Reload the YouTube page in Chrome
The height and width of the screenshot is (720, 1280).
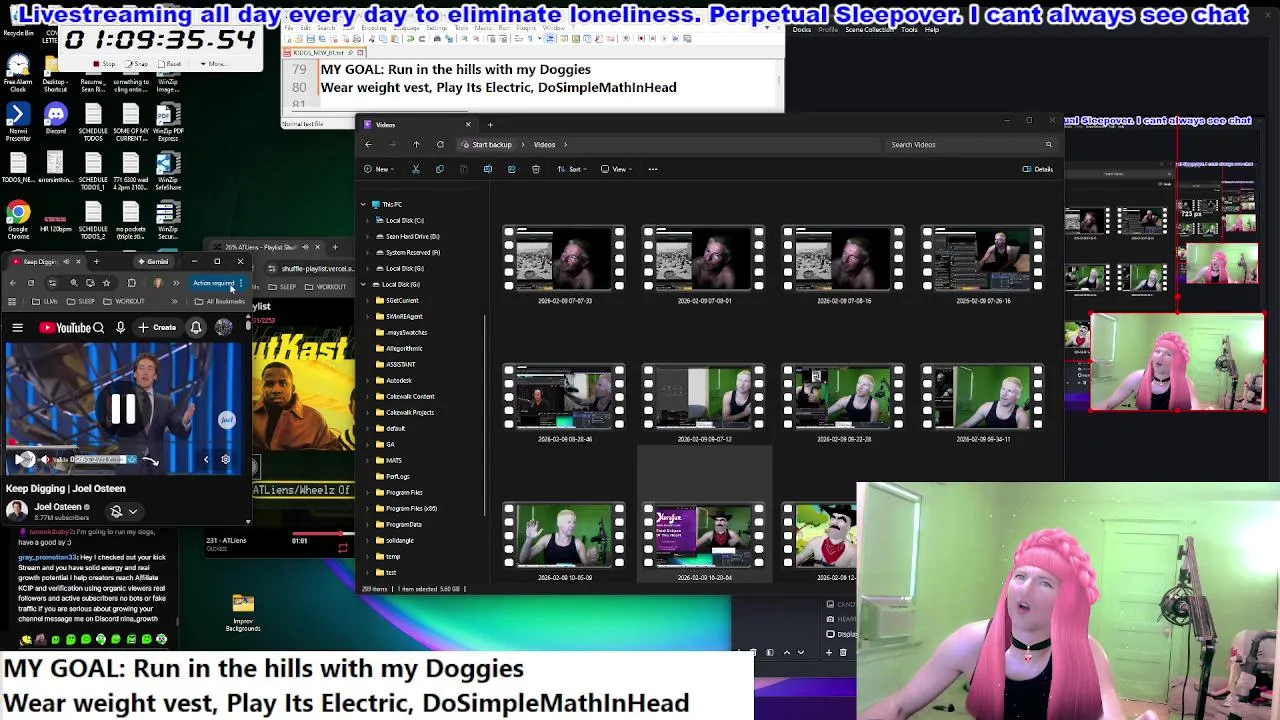(x=30, y=283)
